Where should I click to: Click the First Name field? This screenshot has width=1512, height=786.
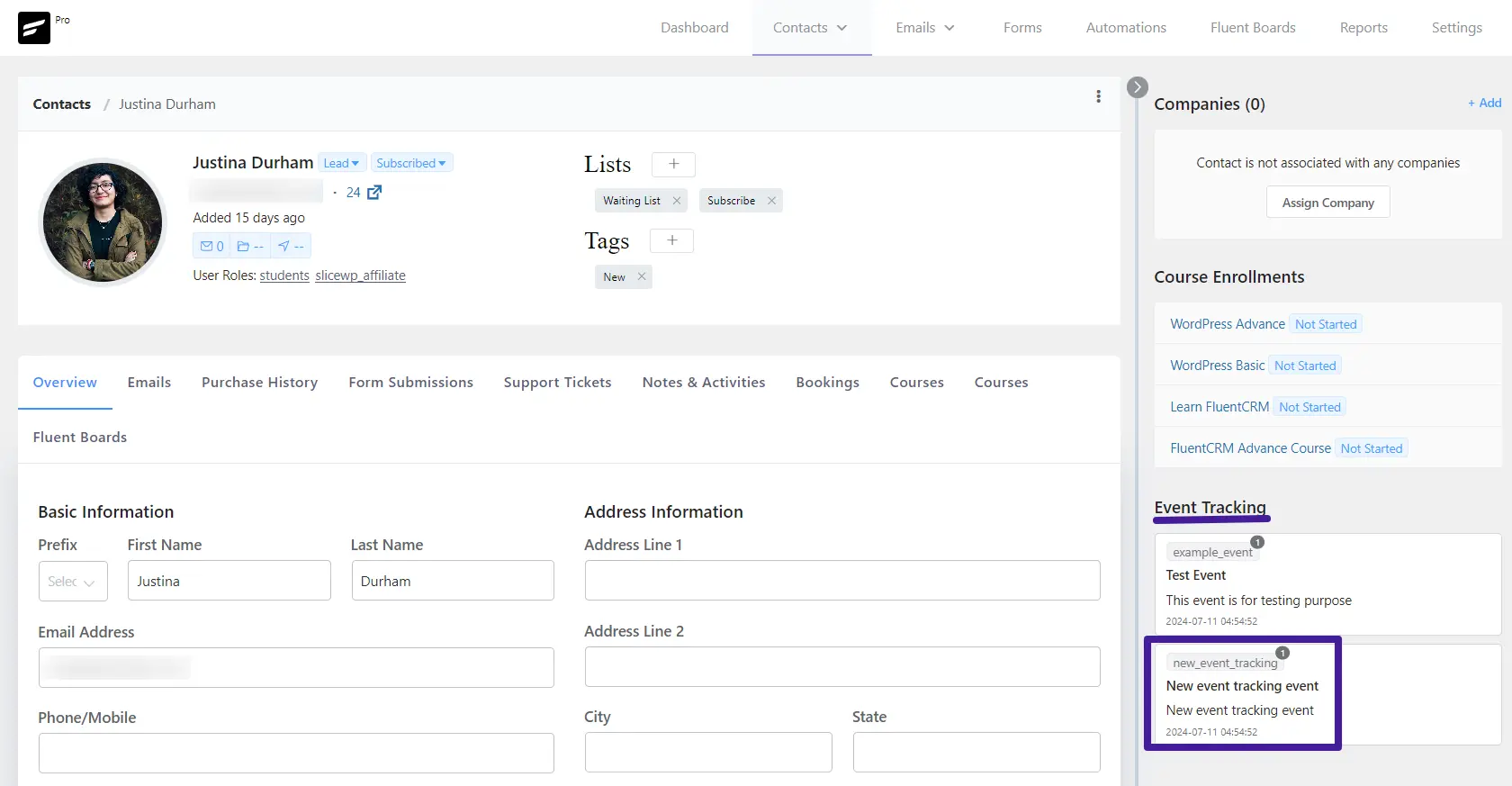point(229,581)
